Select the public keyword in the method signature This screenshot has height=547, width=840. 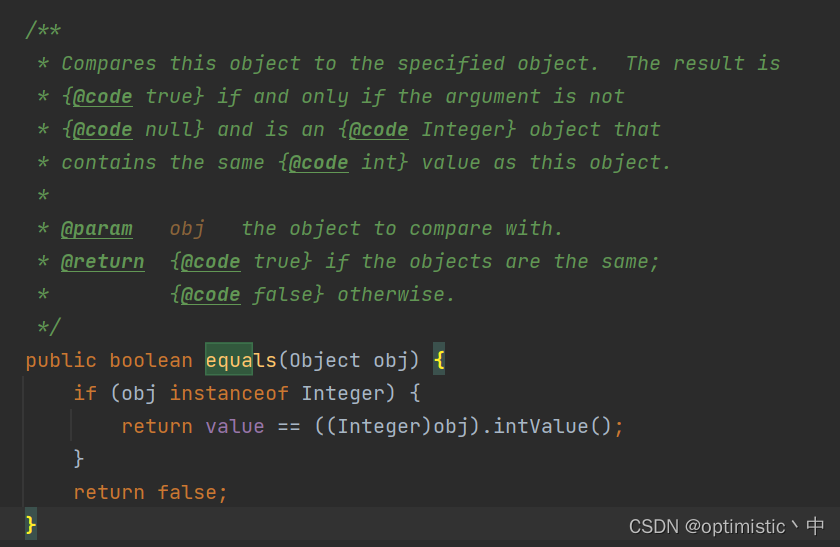61,361
